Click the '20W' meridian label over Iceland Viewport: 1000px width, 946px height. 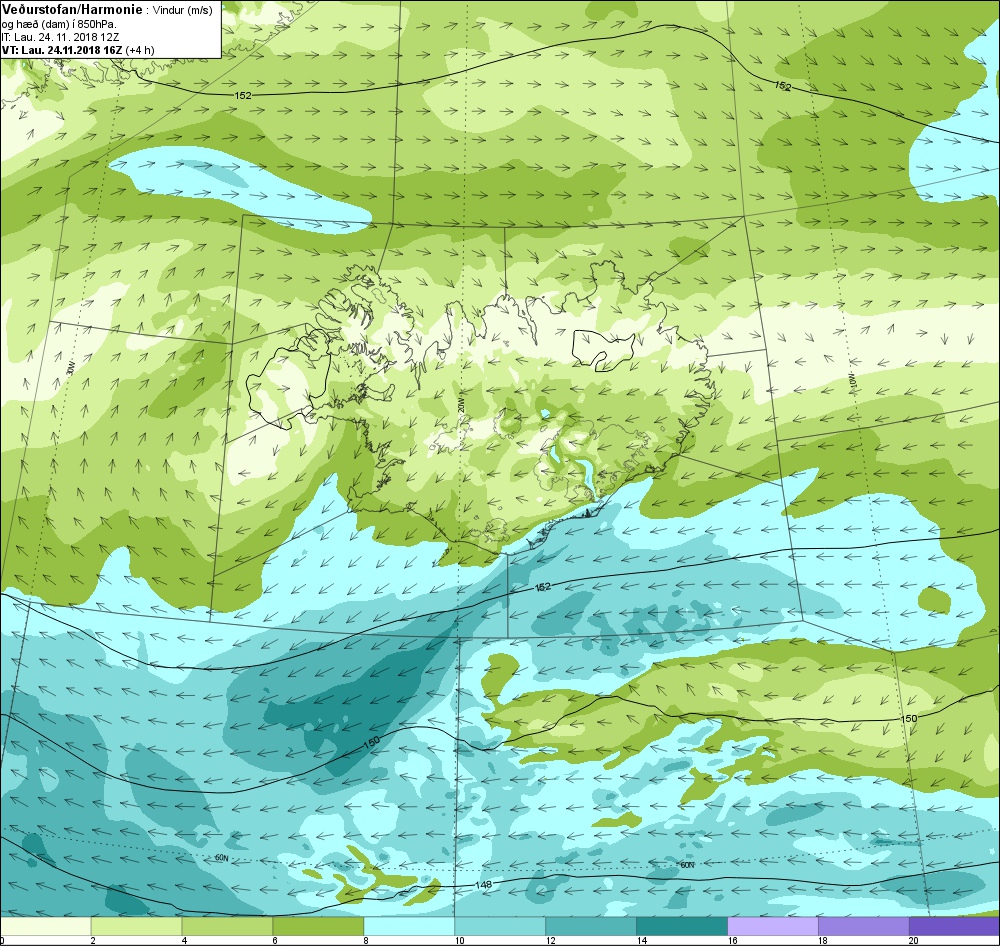click(x=460, y=407)
